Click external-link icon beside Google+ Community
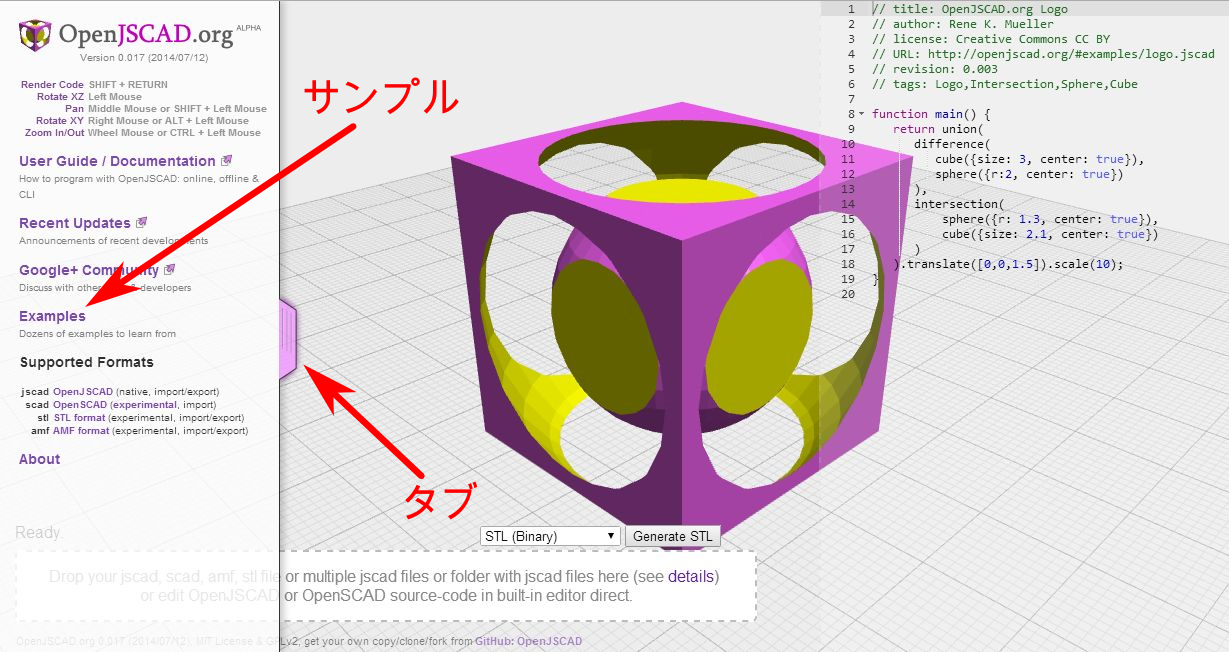Viewport: 1229px width, 652px height. point(169,270)
